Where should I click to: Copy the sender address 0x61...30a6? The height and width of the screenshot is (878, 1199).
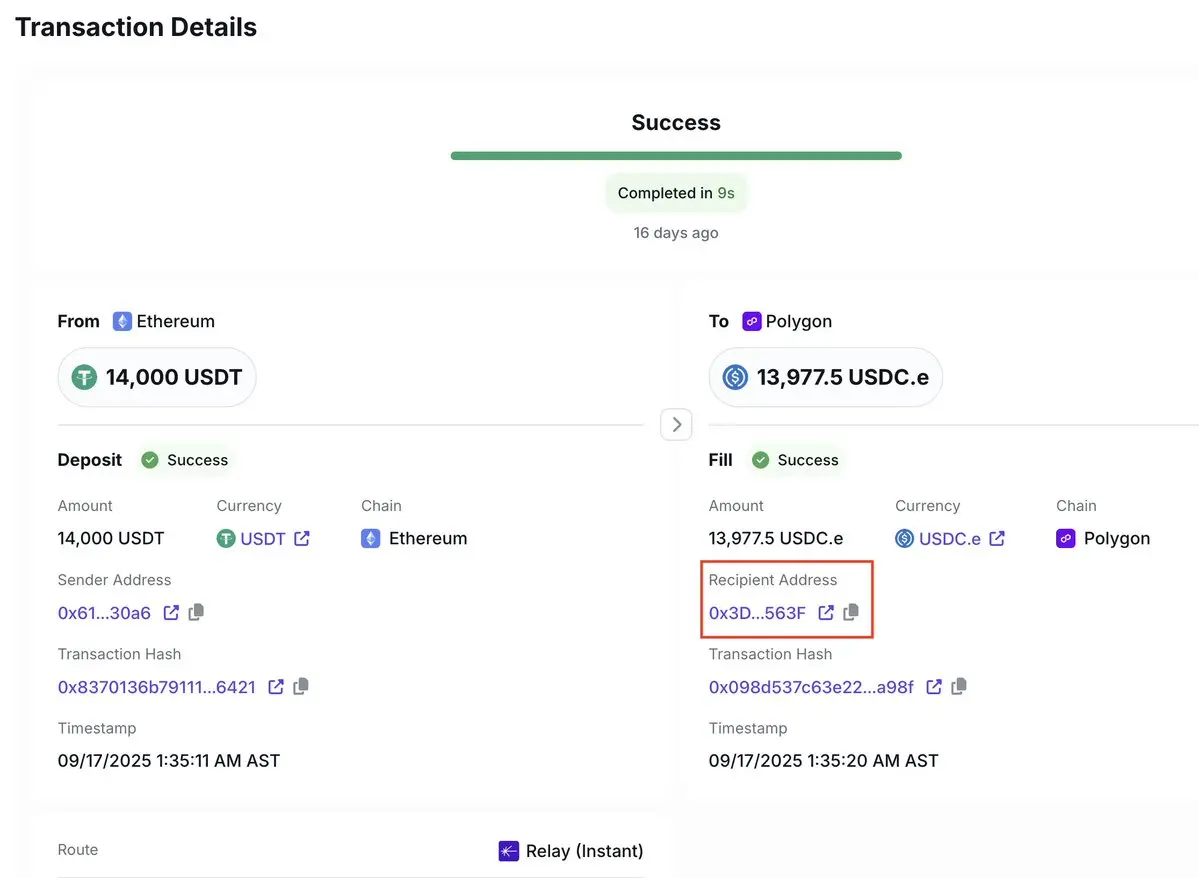pos(197,612)
